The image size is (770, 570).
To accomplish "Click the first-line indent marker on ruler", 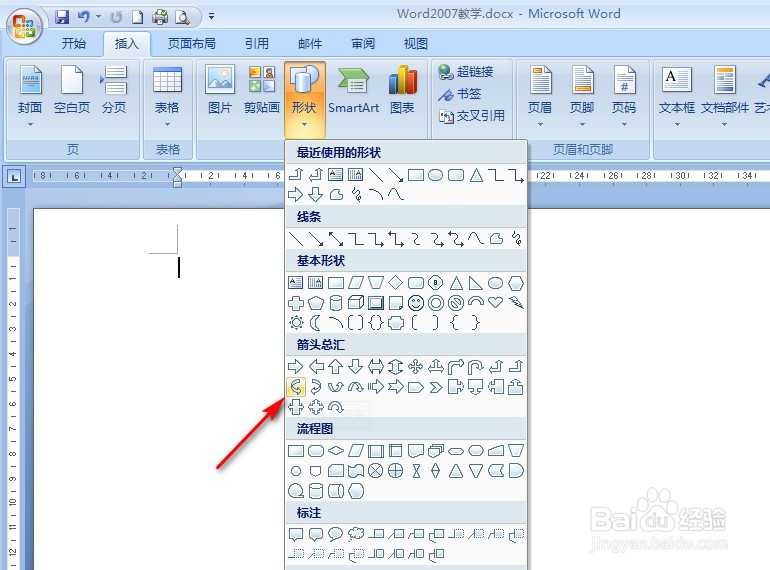I will (x=178, y=171).
